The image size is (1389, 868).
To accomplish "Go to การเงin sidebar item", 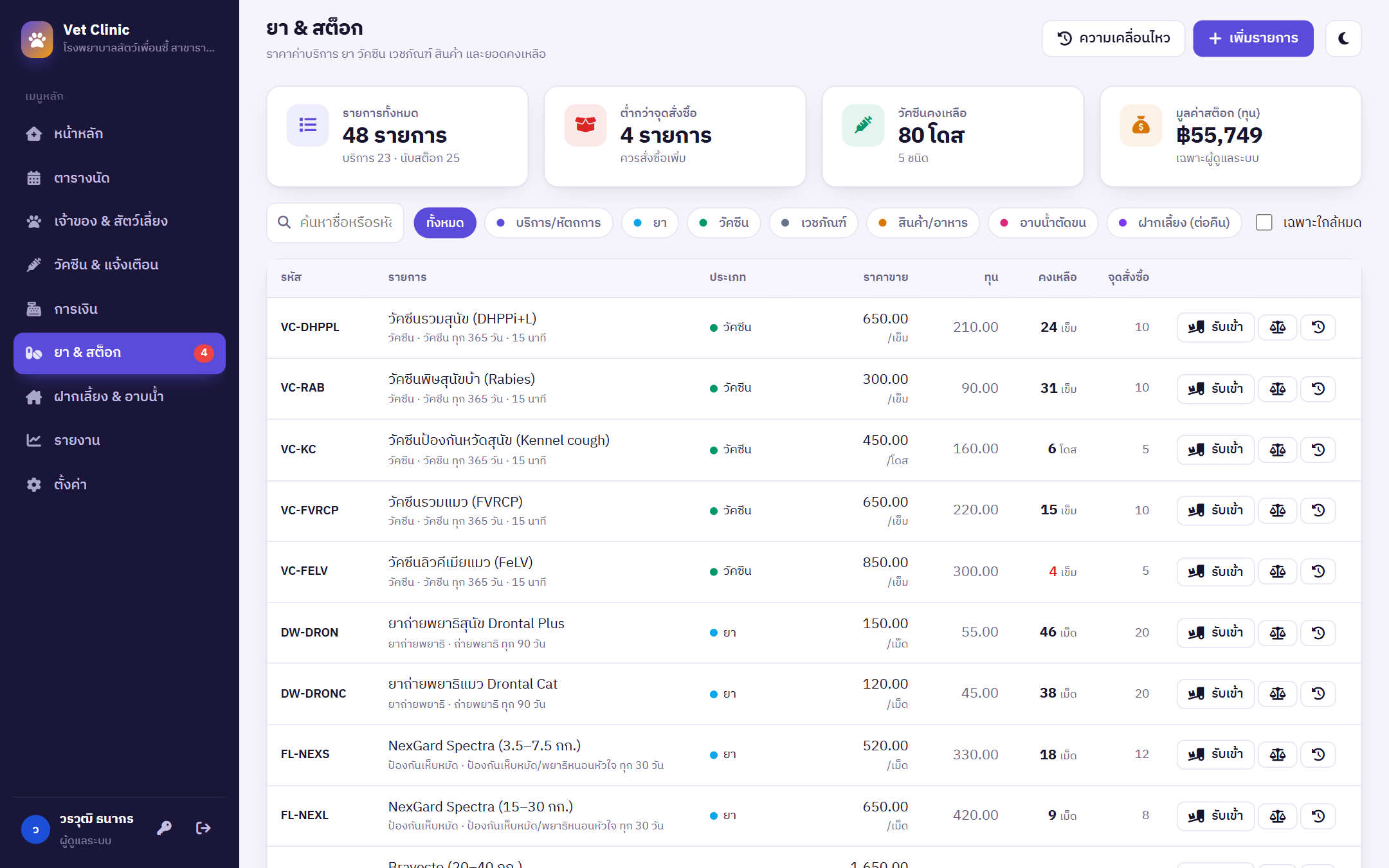I will click(x=120, y=309).
